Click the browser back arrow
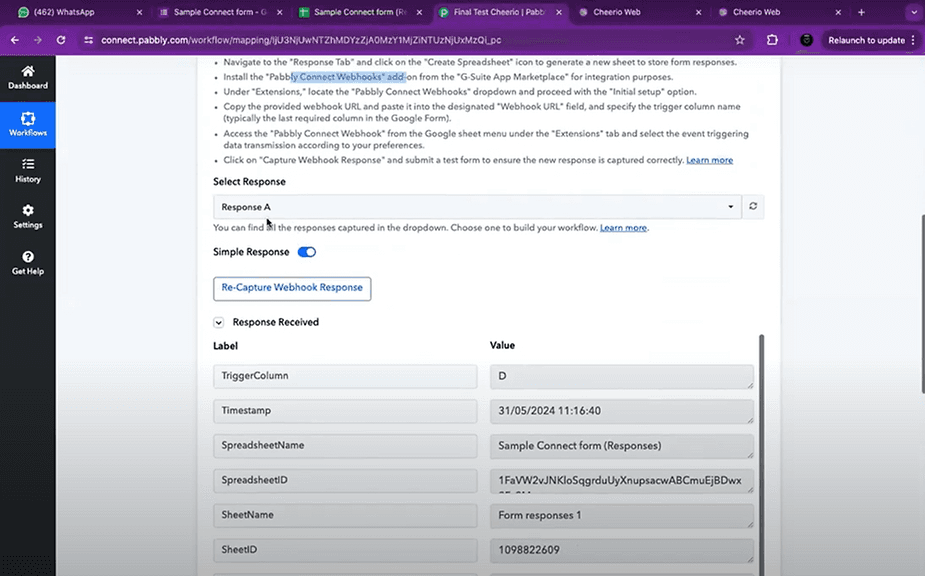Image resolution: width=925 pixels, height=576 pixels. tap(15, 40)
